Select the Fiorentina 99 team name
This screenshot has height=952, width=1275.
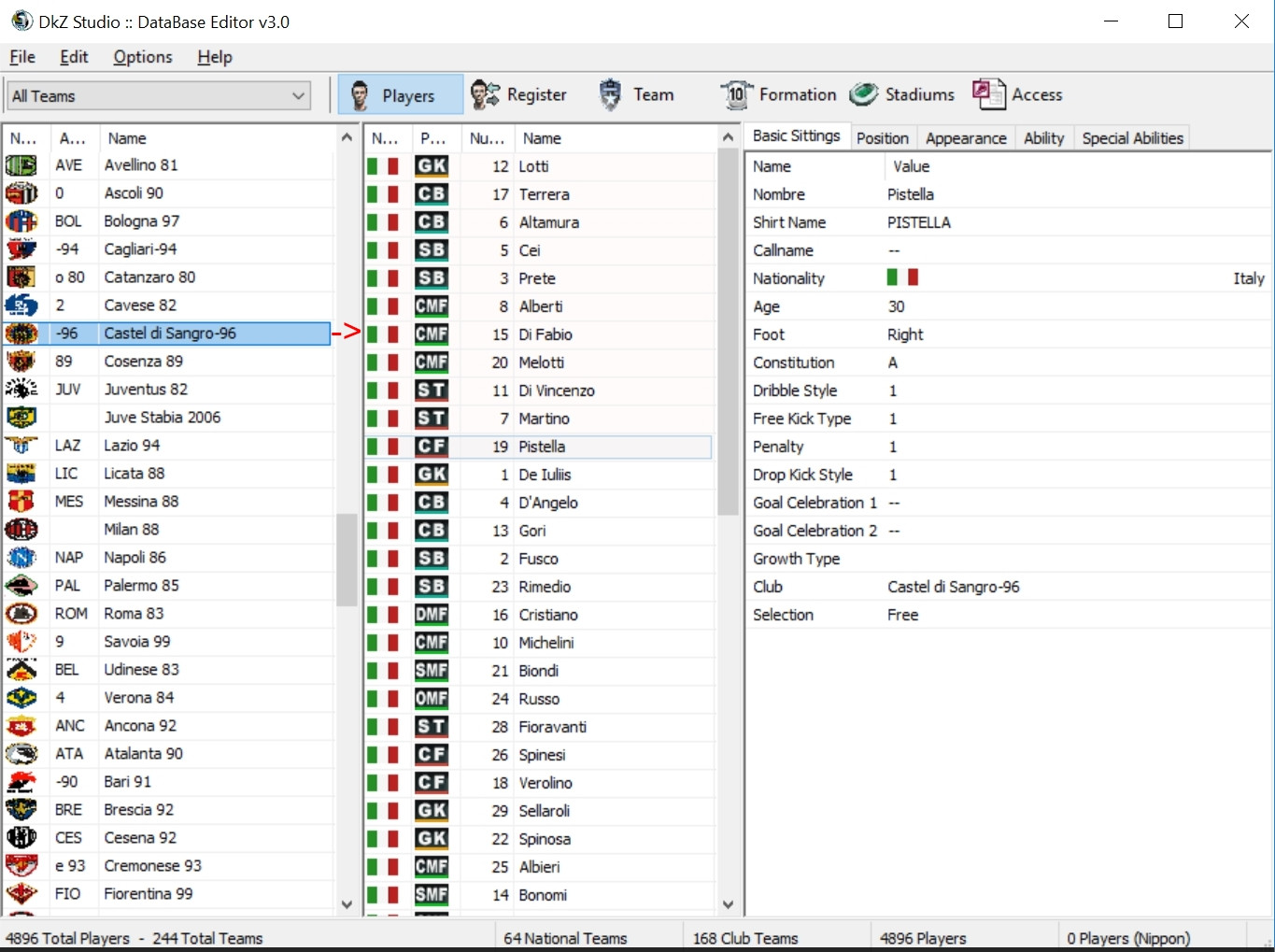click(x=149, y=894)
